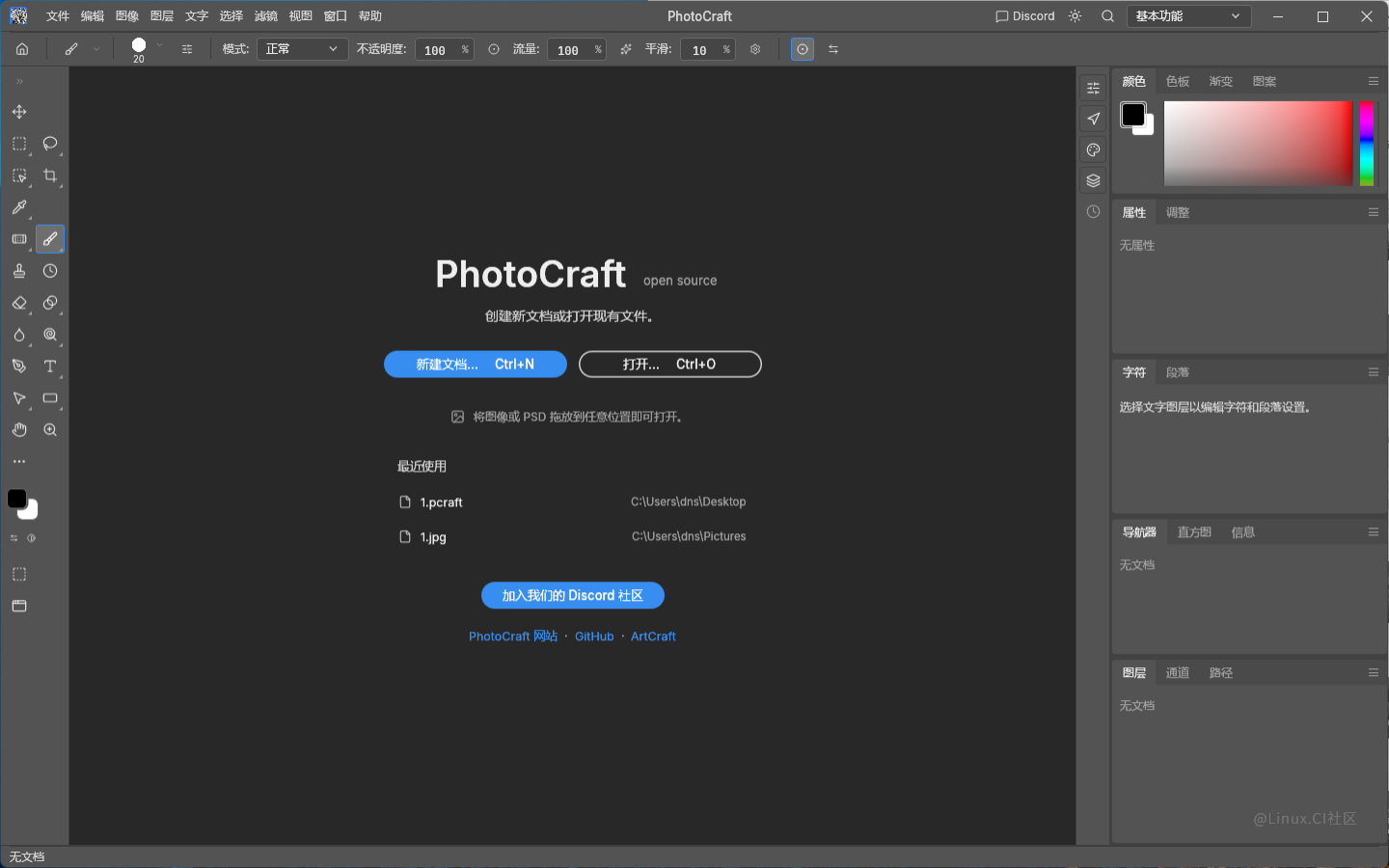This screenshot has width=1389, height=868.
Task: Open the GitHub link
Action: pyautogui.click(x=594, y=637)
